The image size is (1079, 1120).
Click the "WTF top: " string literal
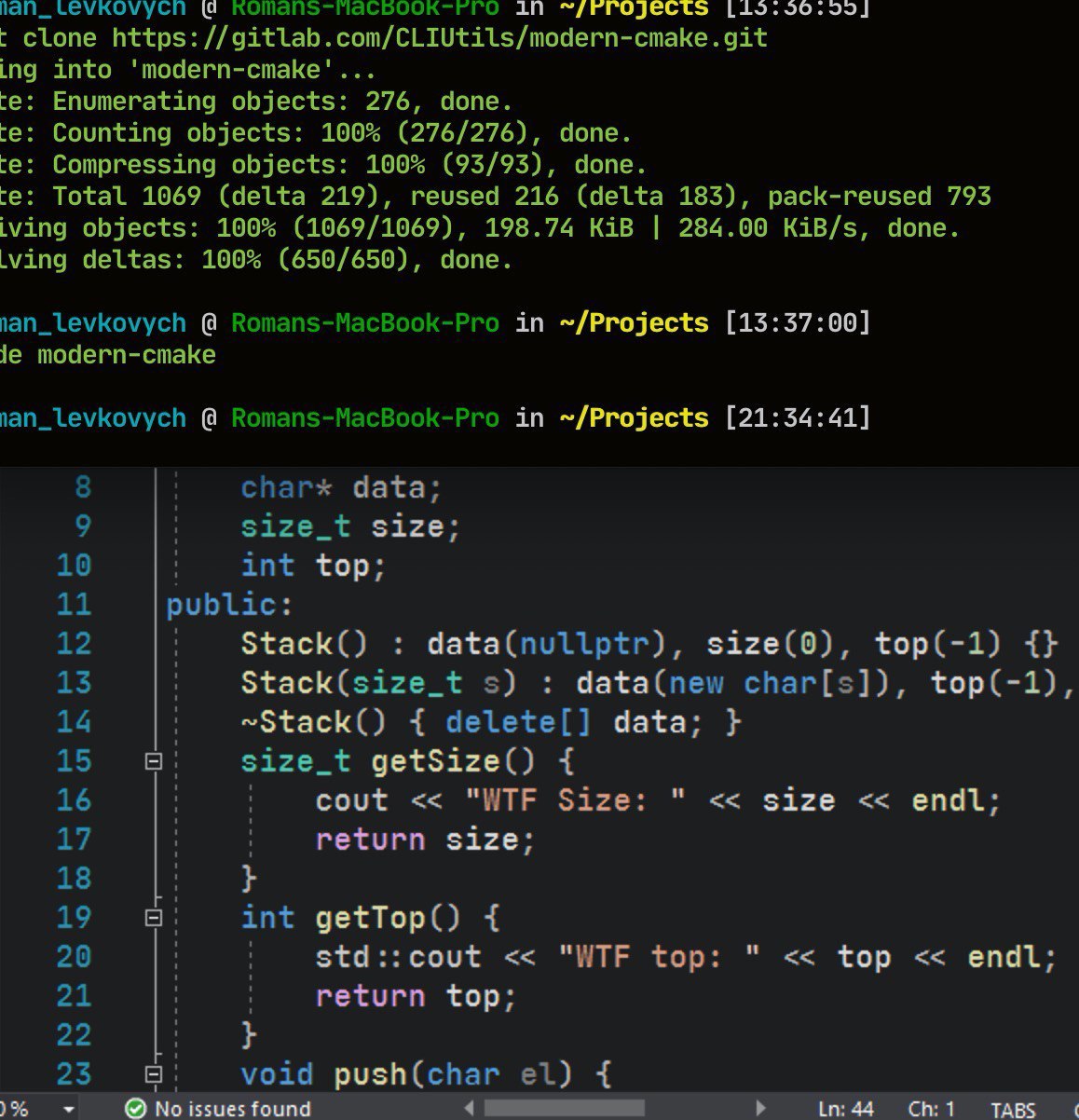tap(659, 957)
